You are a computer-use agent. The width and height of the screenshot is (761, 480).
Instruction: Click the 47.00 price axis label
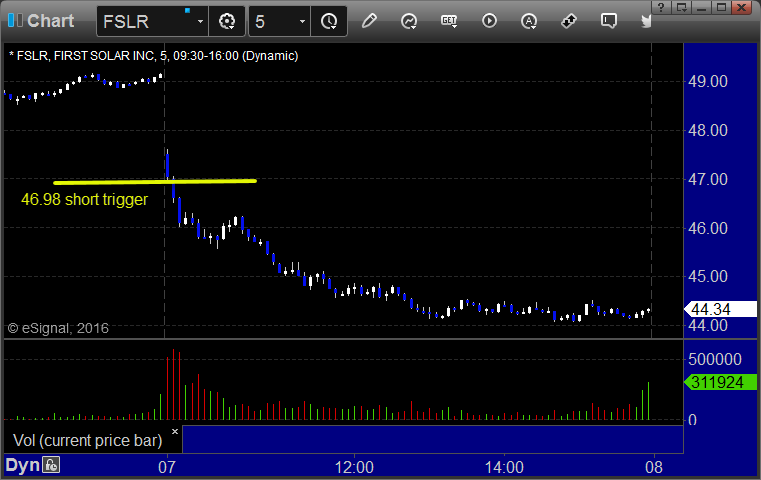(708, 179)
